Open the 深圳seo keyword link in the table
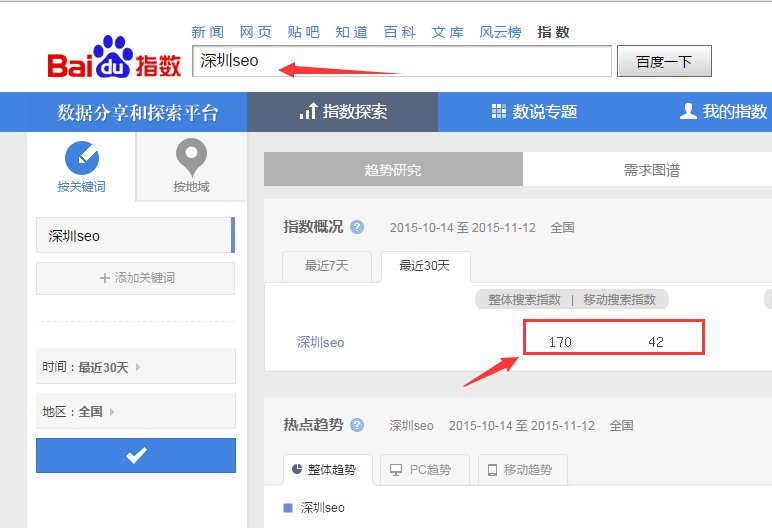The height and width of the screenshot is (528, 772). [321, 342]
